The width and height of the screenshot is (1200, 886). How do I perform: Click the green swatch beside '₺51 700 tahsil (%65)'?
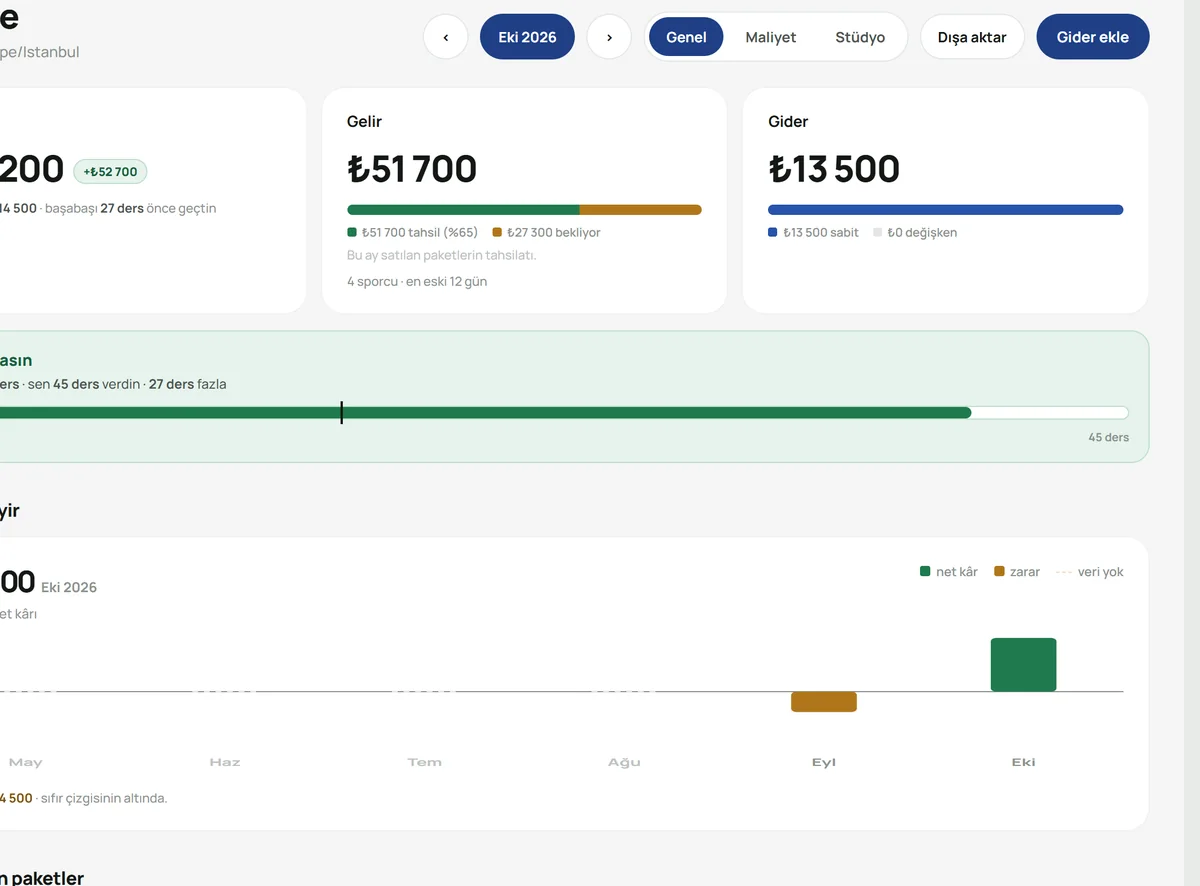click(x=352, y=232)
